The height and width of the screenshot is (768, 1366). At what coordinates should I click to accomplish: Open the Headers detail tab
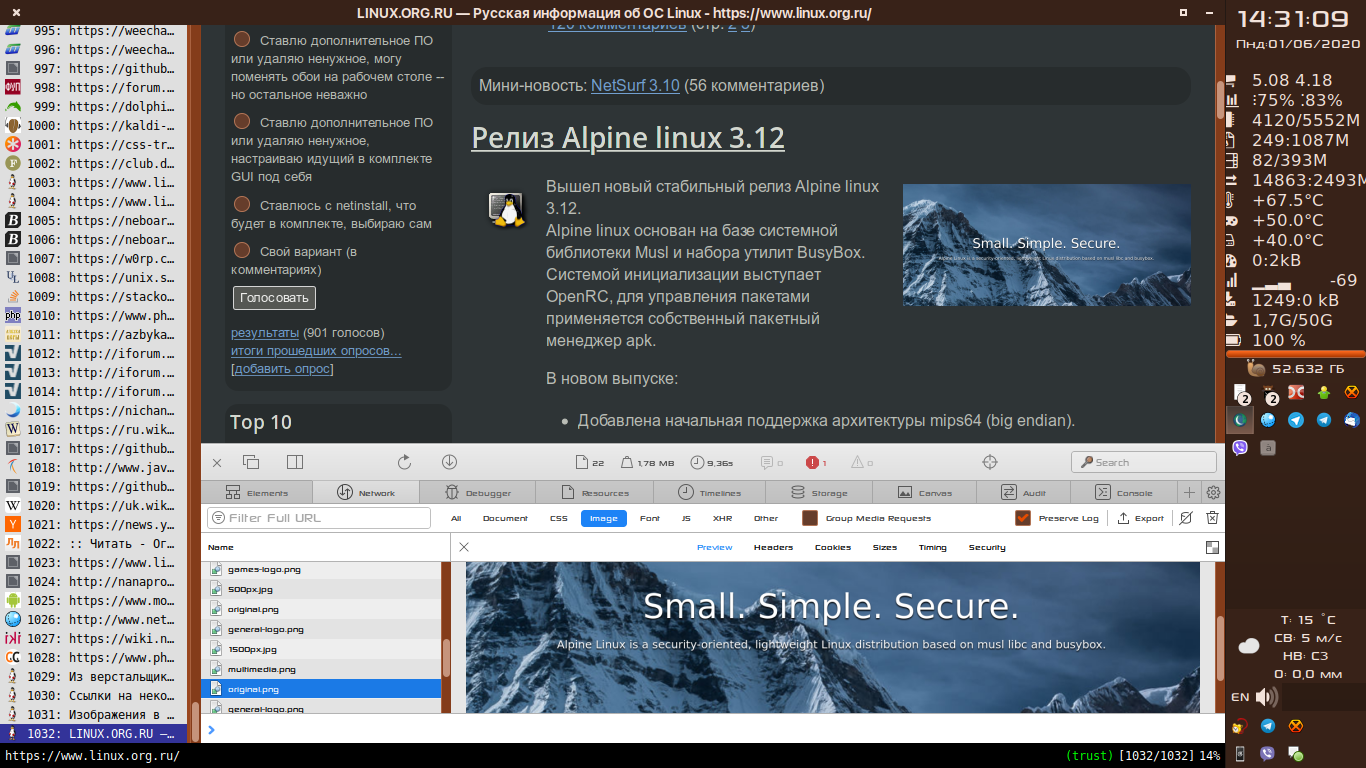(x=773, y=547)
